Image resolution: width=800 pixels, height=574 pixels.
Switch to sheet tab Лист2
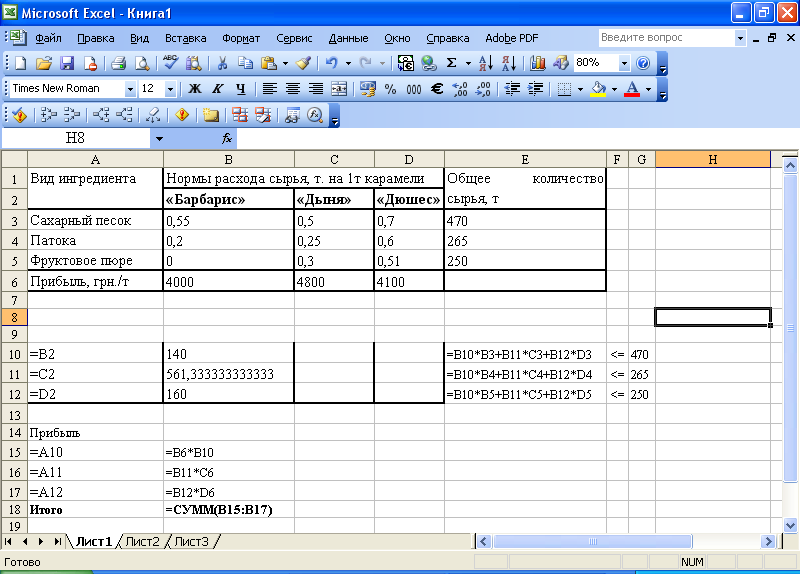[142, 542]
